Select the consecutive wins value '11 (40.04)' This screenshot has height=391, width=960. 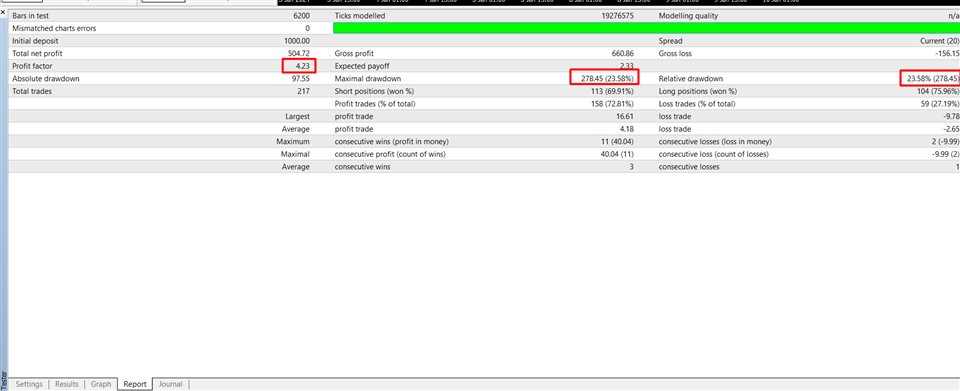click(616, 141)
